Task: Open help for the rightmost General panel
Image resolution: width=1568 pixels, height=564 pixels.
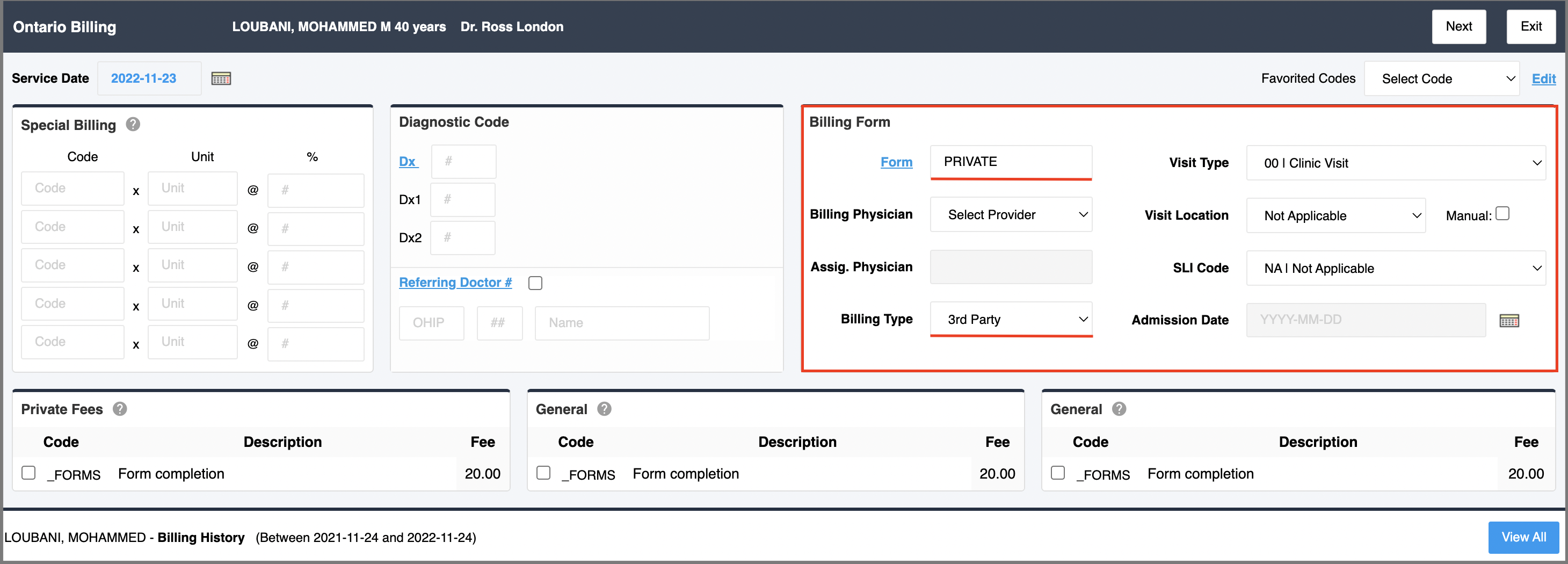Action: coord(1119,409)
